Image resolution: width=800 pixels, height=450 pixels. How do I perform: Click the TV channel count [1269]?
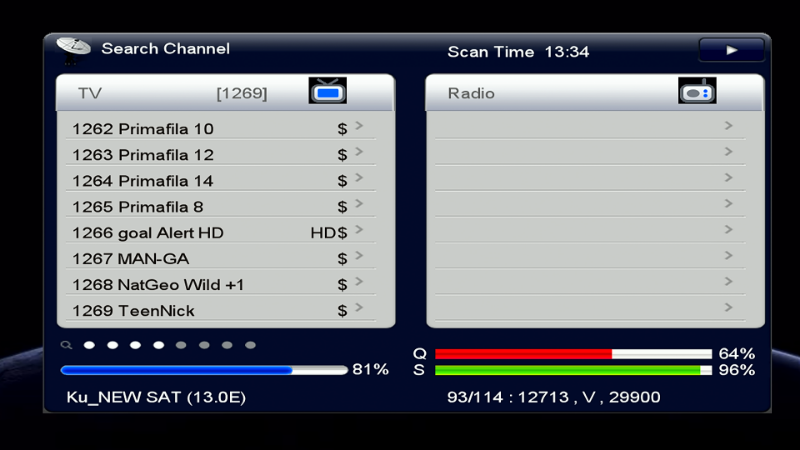[242, 93]
